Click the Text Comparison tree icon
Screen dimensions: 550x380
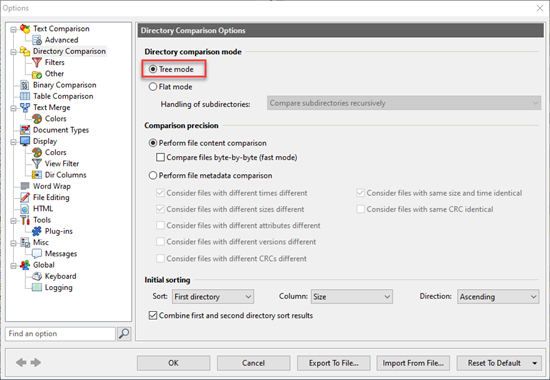25,29
